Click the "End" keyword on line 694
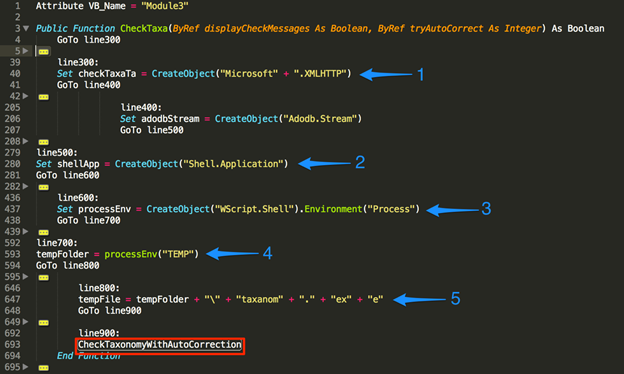Screen dimensions: 624x374 [x=65, y=355]
